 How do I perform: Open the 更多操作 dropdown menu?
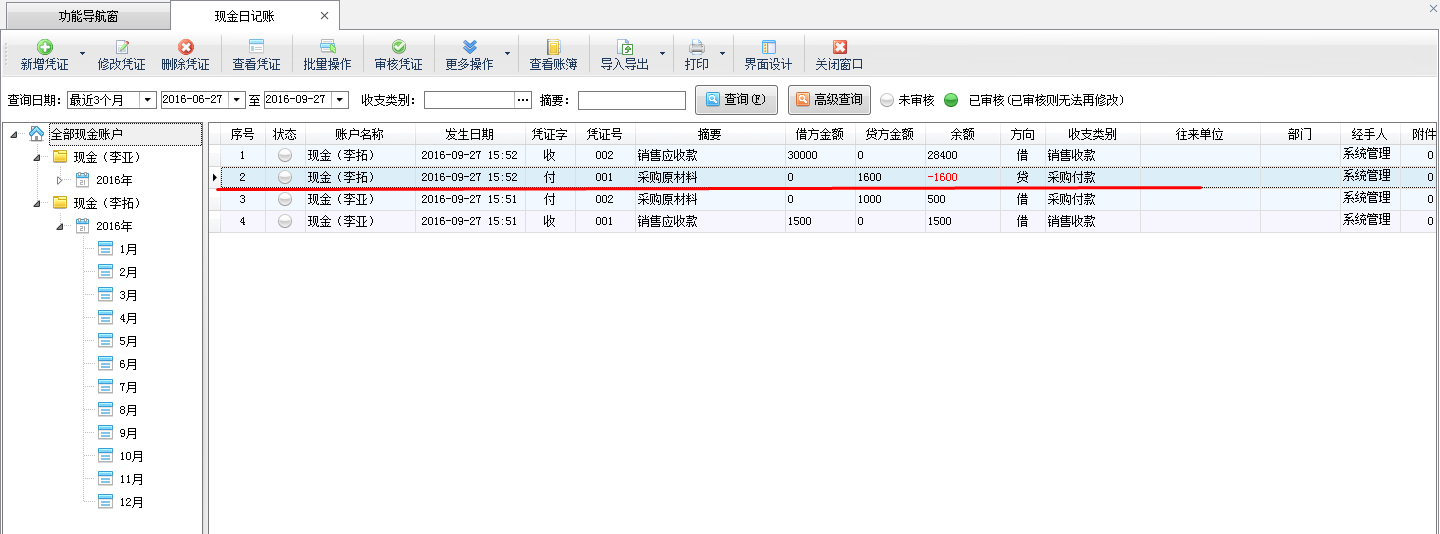click(x=507, y=54)
